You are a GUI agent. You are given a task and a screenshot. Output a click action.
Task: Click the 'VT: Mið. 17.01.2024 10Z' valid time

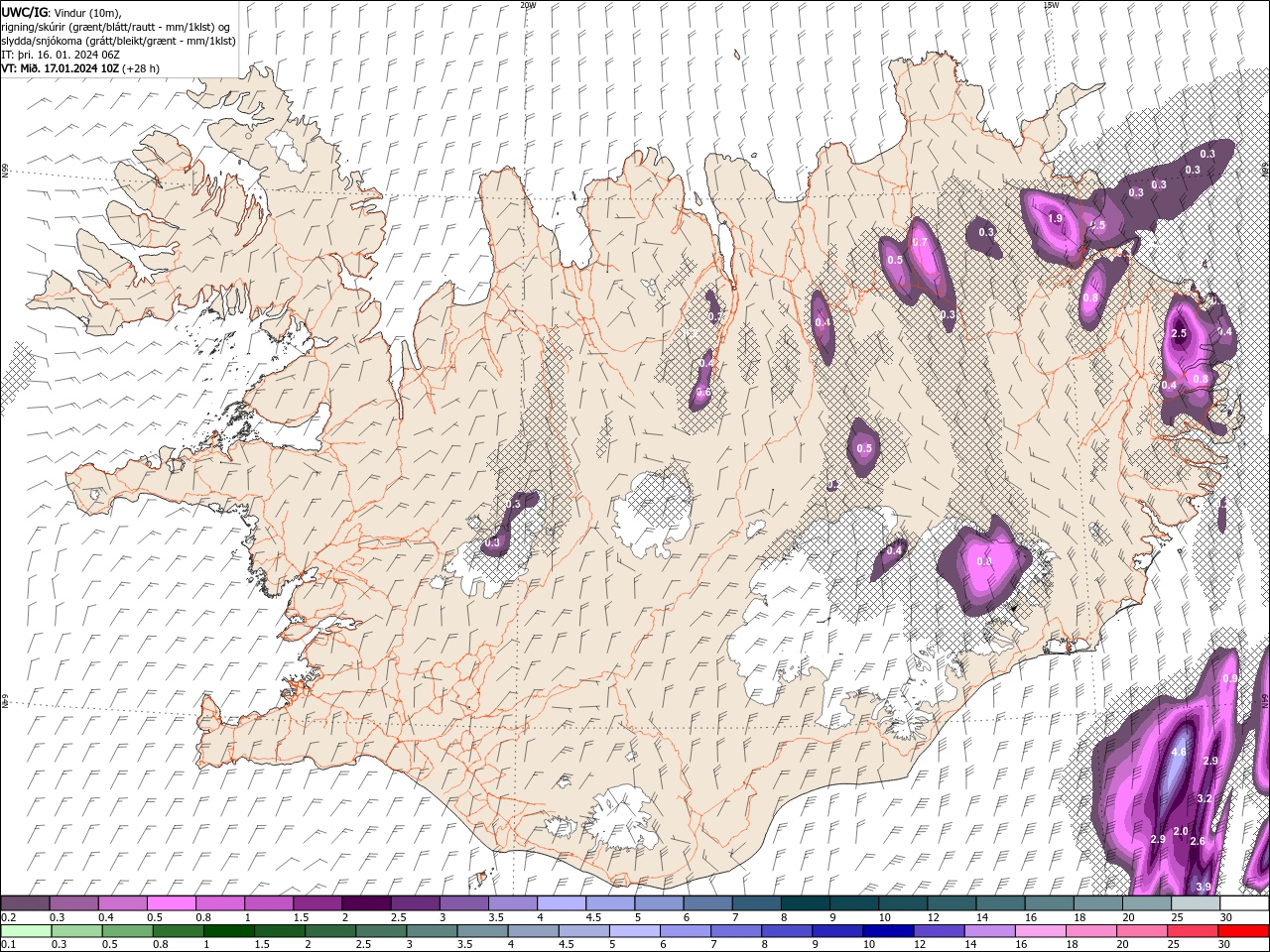(61, 68)
